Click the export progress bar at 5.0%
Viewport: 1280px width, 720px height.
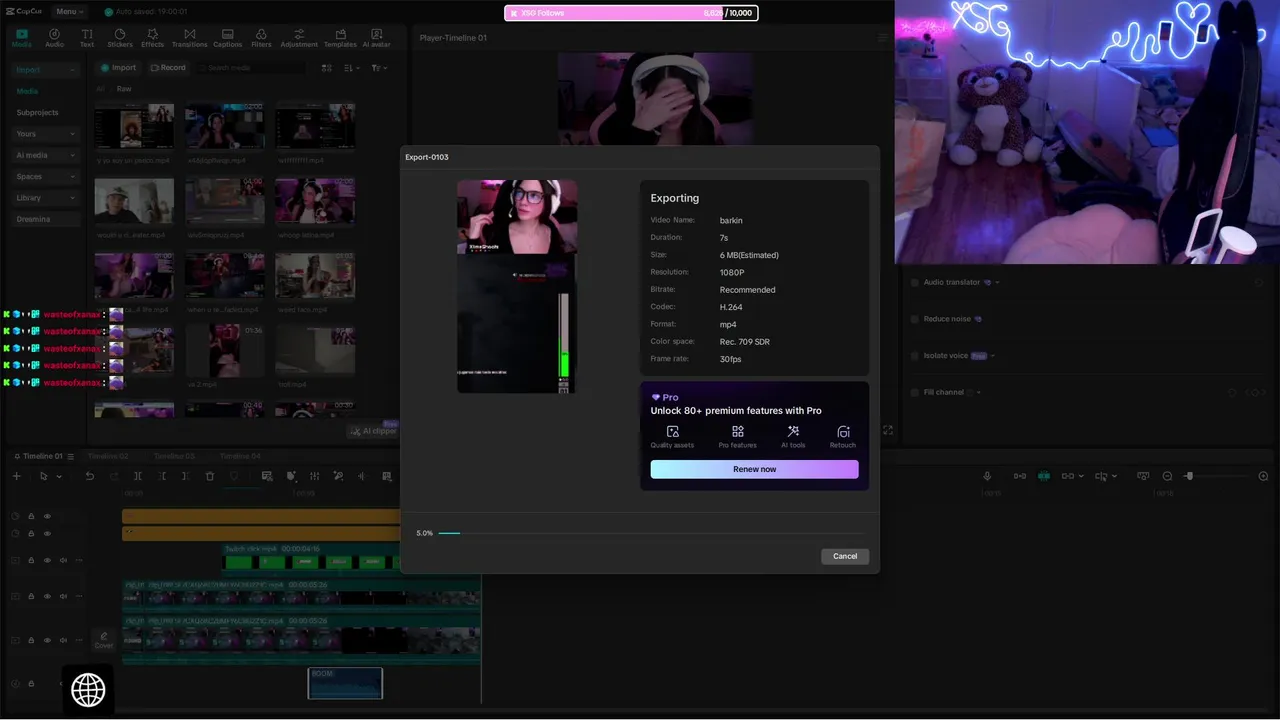click(651, 533)
